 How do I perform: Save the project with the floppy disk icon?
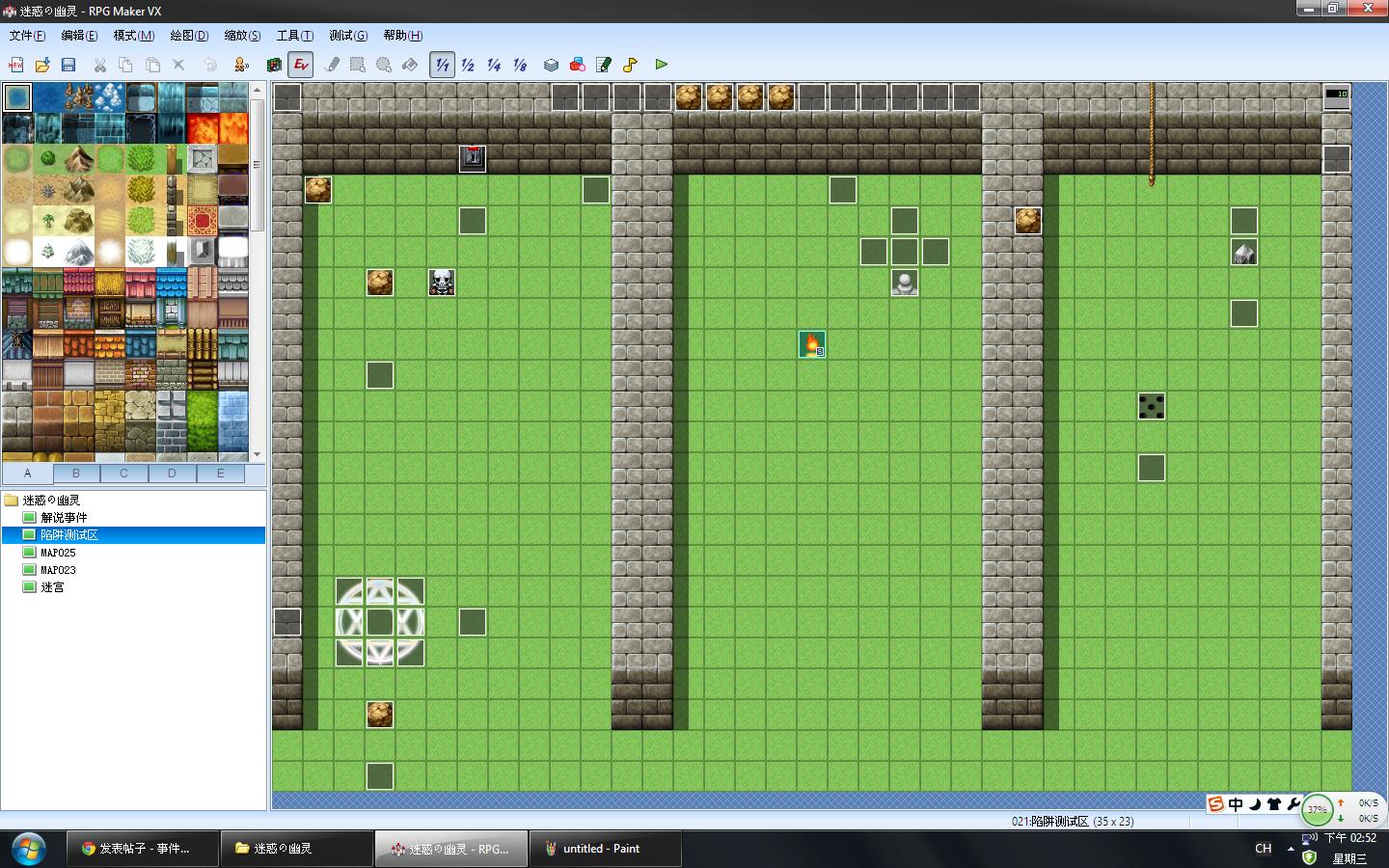pyautogui.click(x=68, y=65)
